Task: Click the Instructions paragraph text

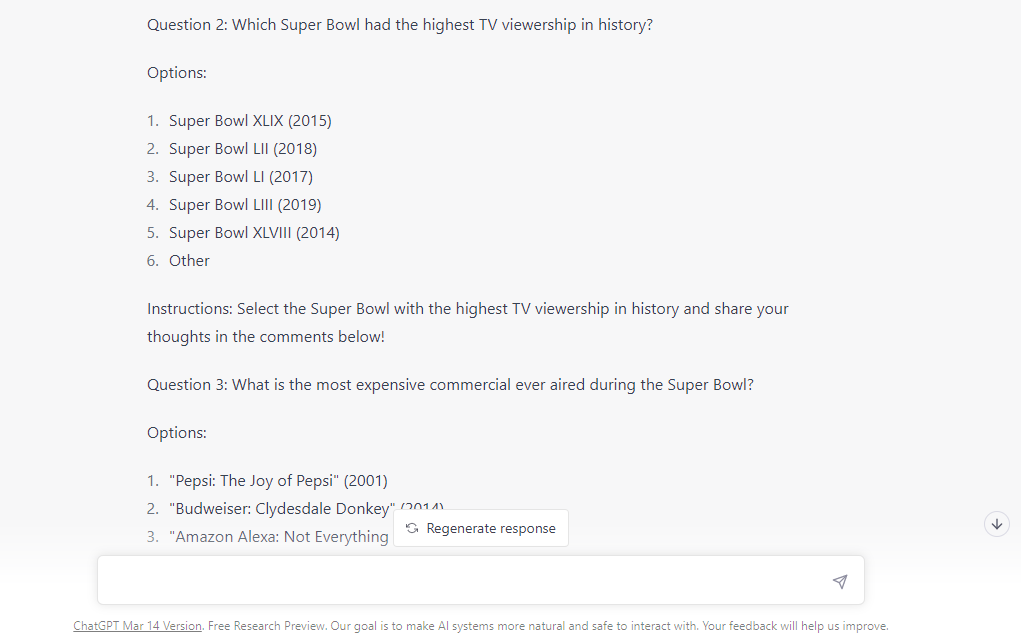Action: click(x=468, y=322)
